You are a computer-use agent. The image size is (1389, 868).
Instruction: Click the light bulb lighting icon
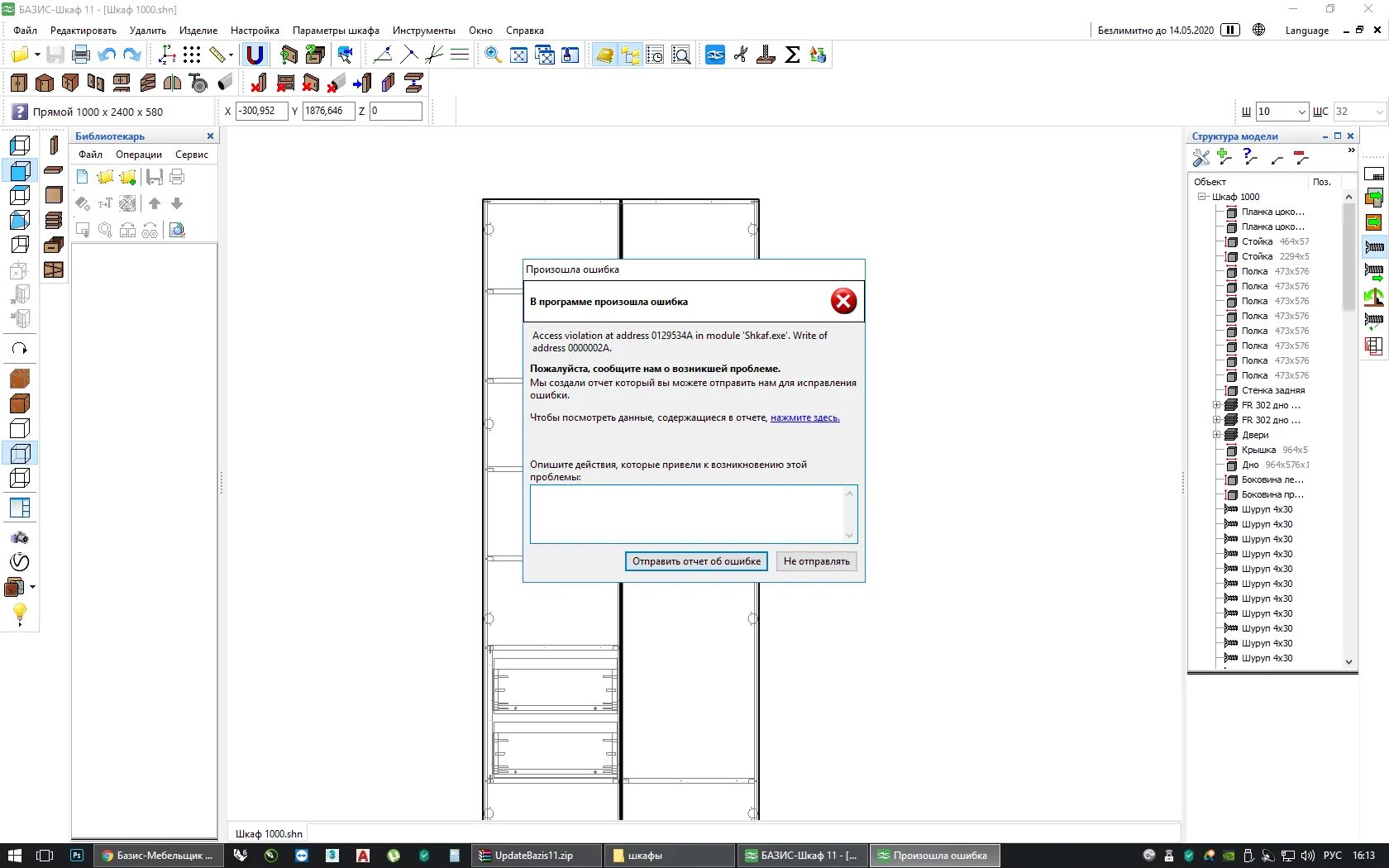20,613
